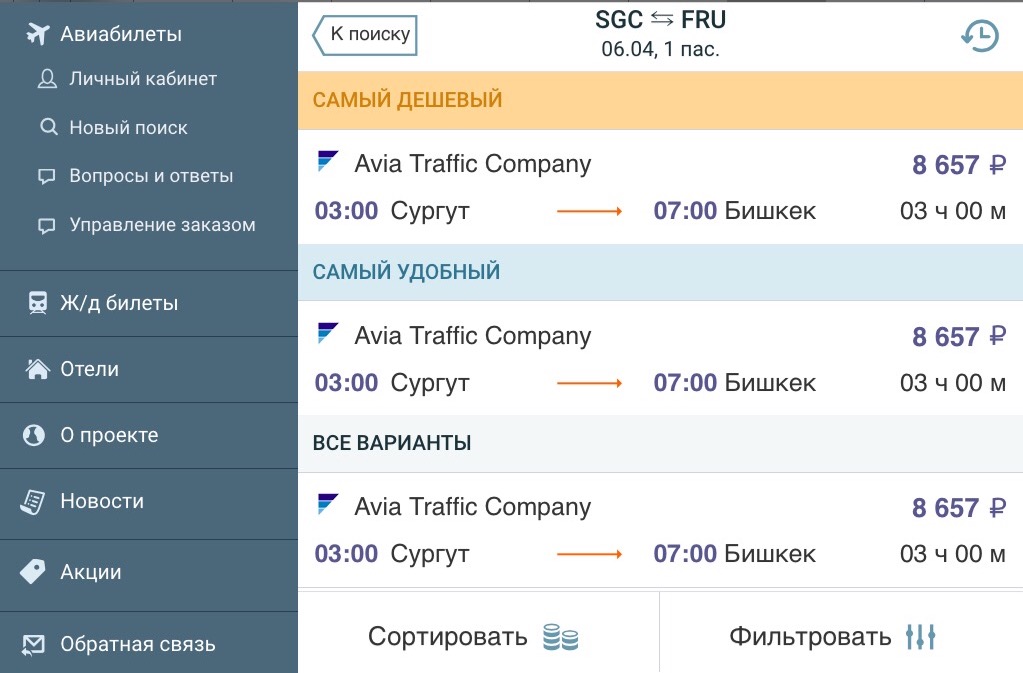Select the cheapest flight under Самый дешевый

(660, 187)
